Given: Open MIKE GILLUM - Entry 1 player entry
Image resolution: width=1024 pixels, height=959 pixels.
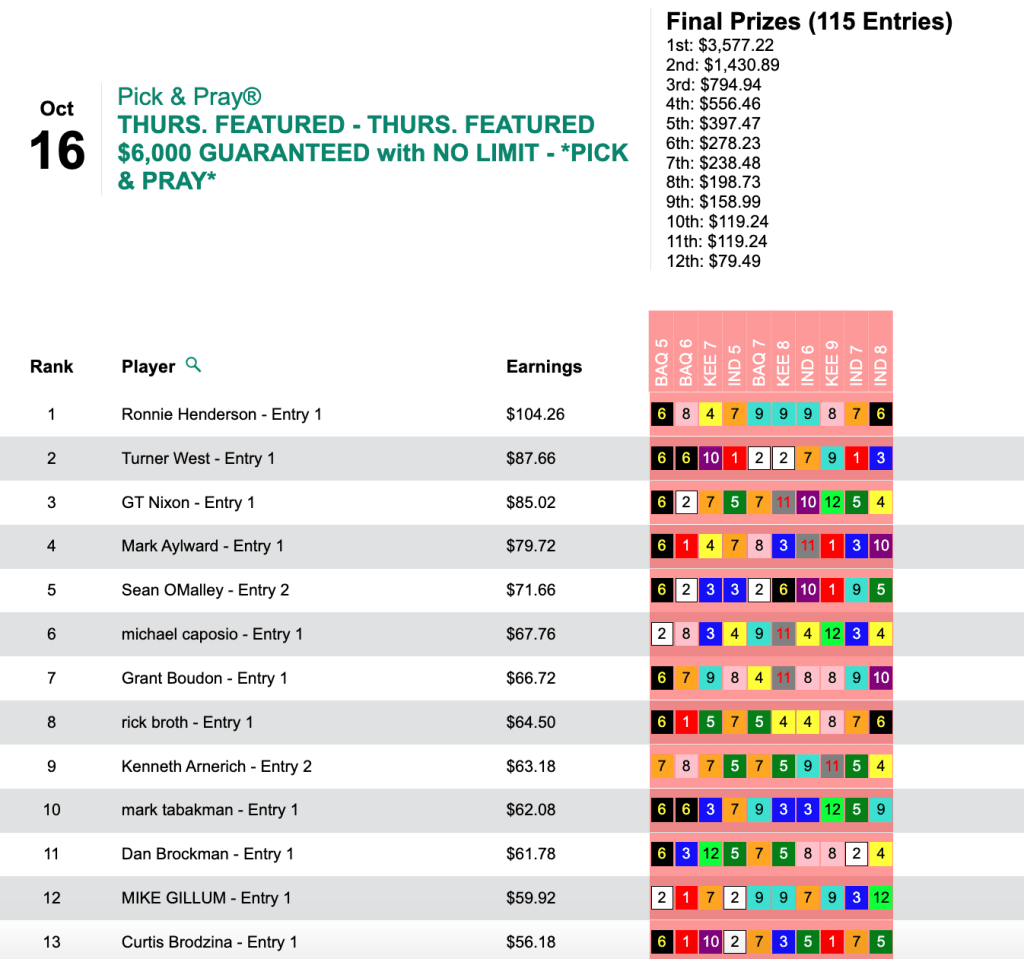Looking at the screenshot, I should 206,898.
